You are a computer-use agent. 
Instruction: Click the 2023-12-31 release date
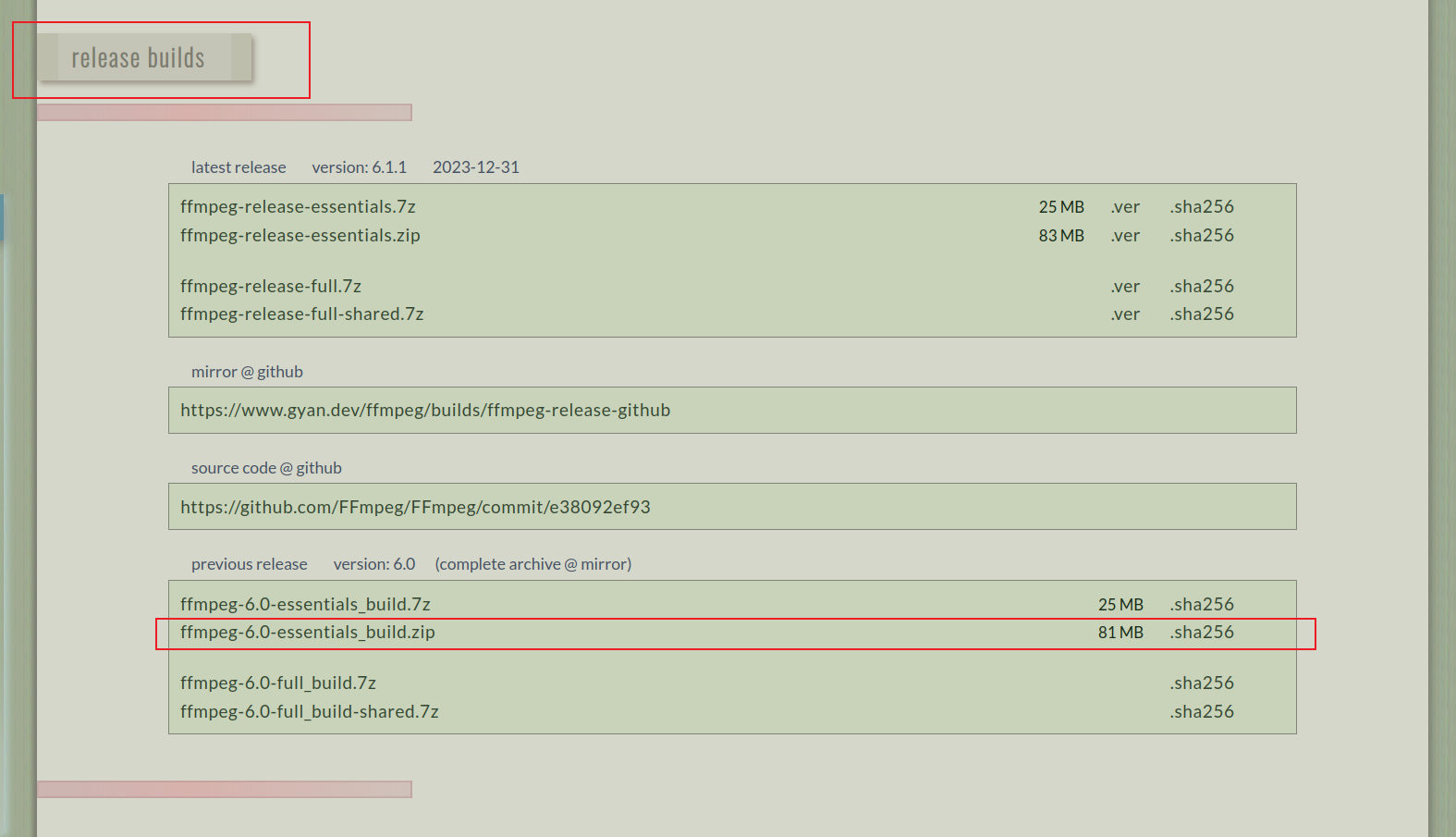[x=476, y=167]
